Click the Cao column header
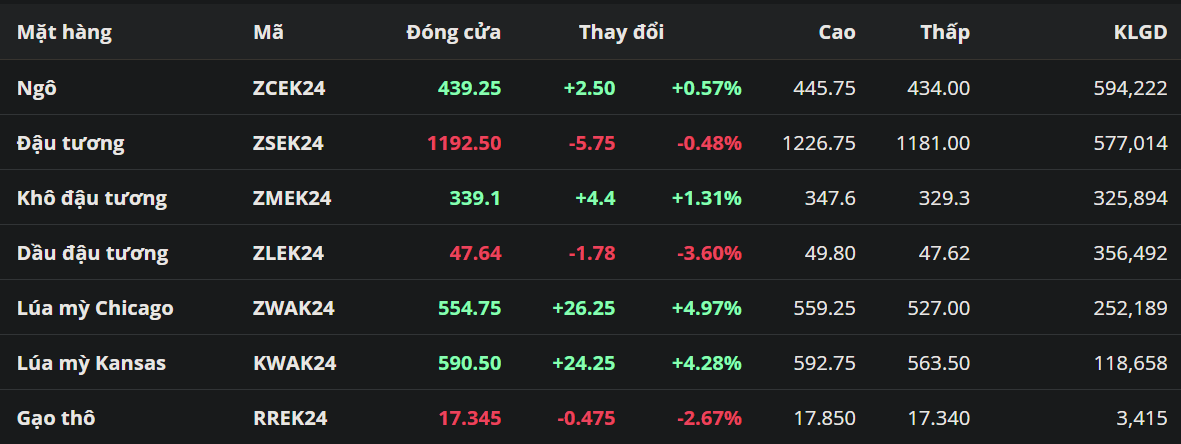Viewport: 1181px width, 444px height. pyautogui.click(x=836, y=32)
